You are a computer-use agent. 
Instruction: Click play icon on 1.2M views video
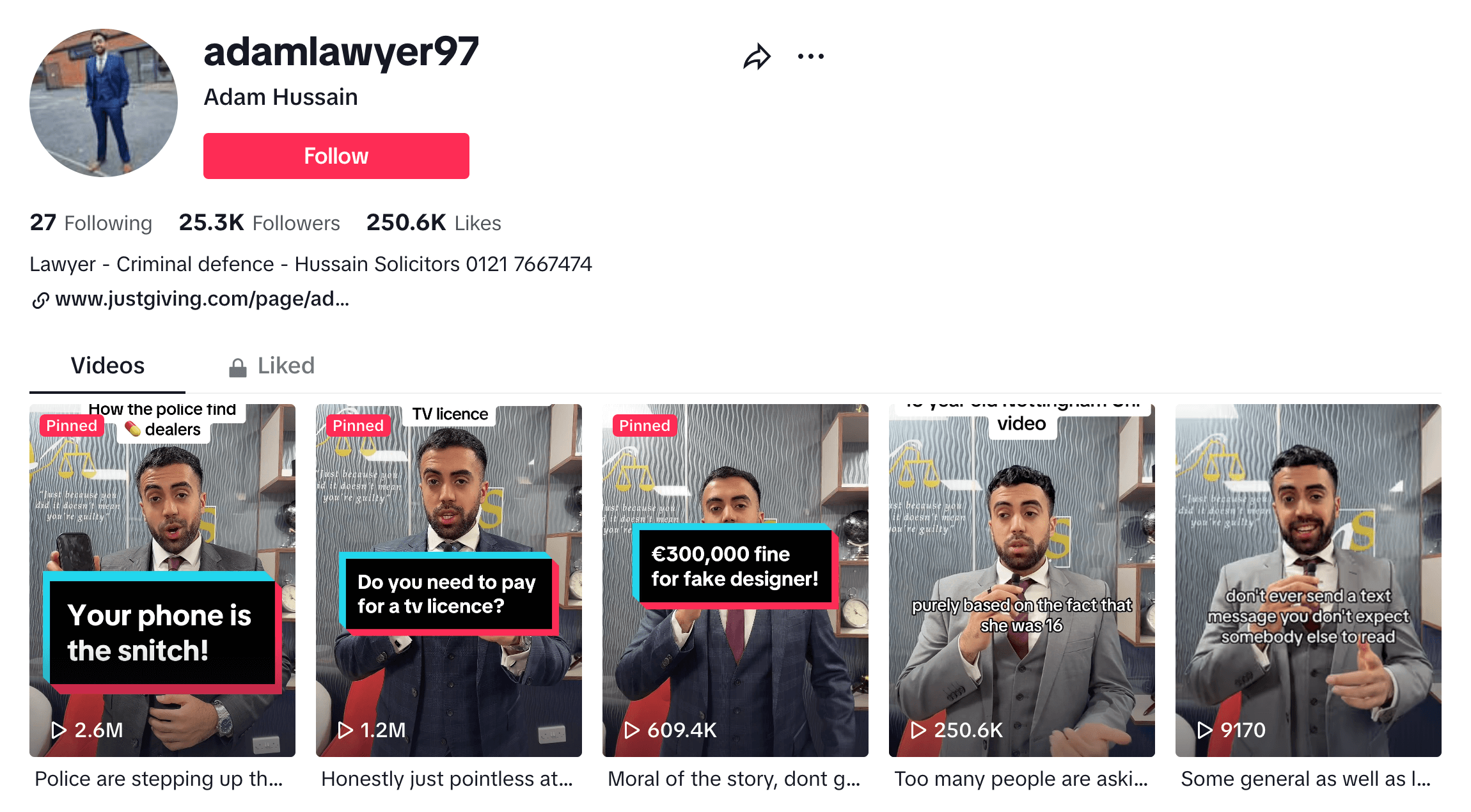[345, 730]
